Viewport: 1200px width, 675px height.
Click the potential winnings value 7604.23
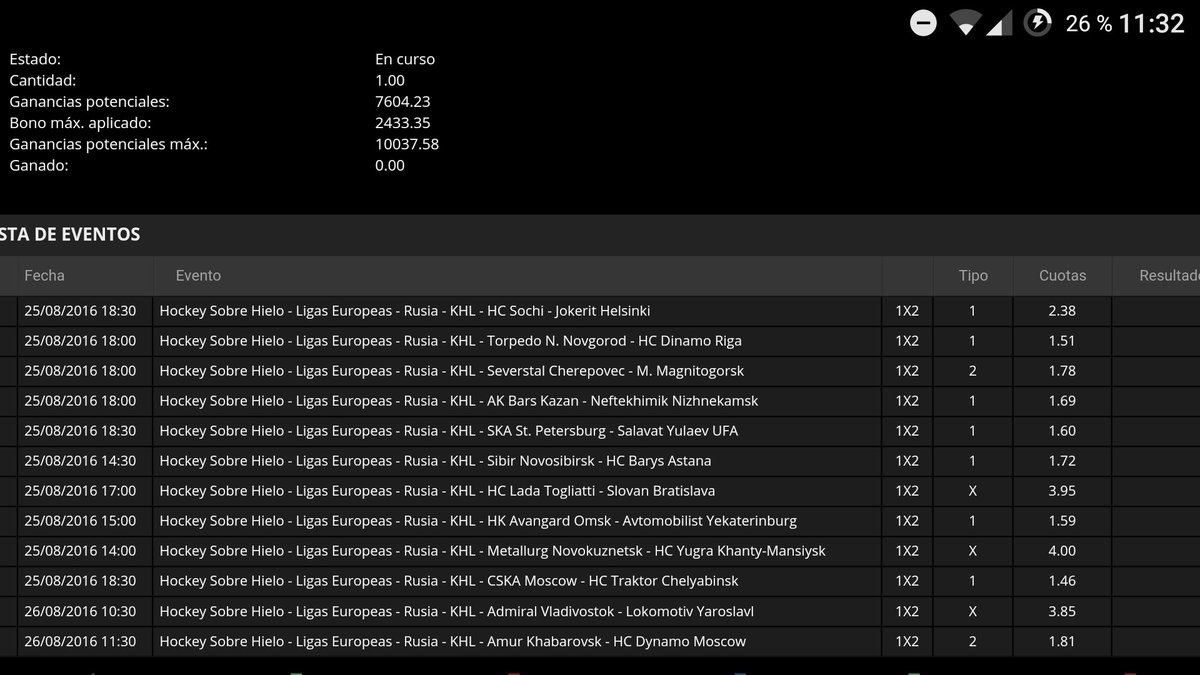(x=403, y=101)
